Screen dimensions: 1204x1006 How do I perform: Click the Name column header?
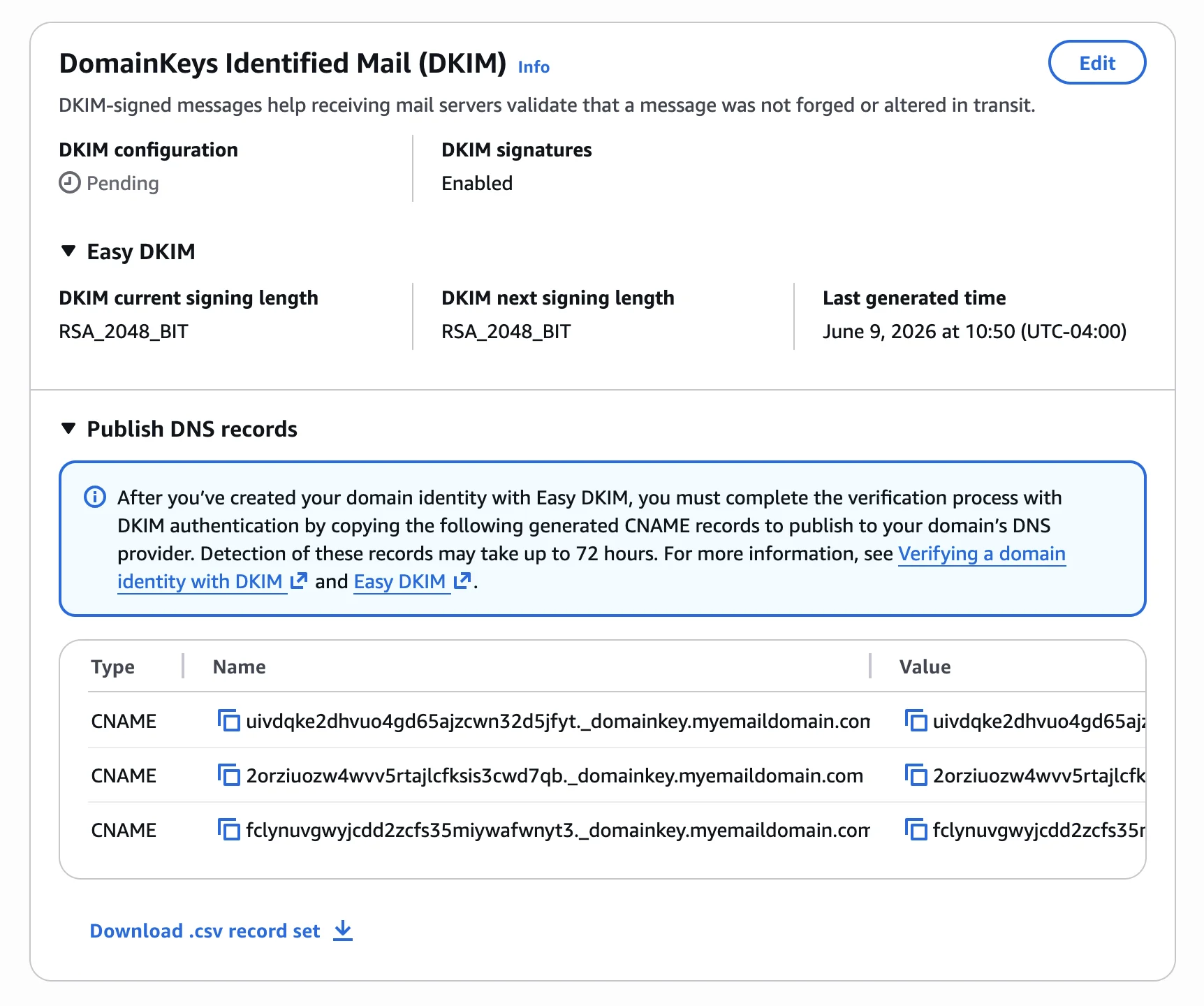pyautogui.click(x=240, y=666)
